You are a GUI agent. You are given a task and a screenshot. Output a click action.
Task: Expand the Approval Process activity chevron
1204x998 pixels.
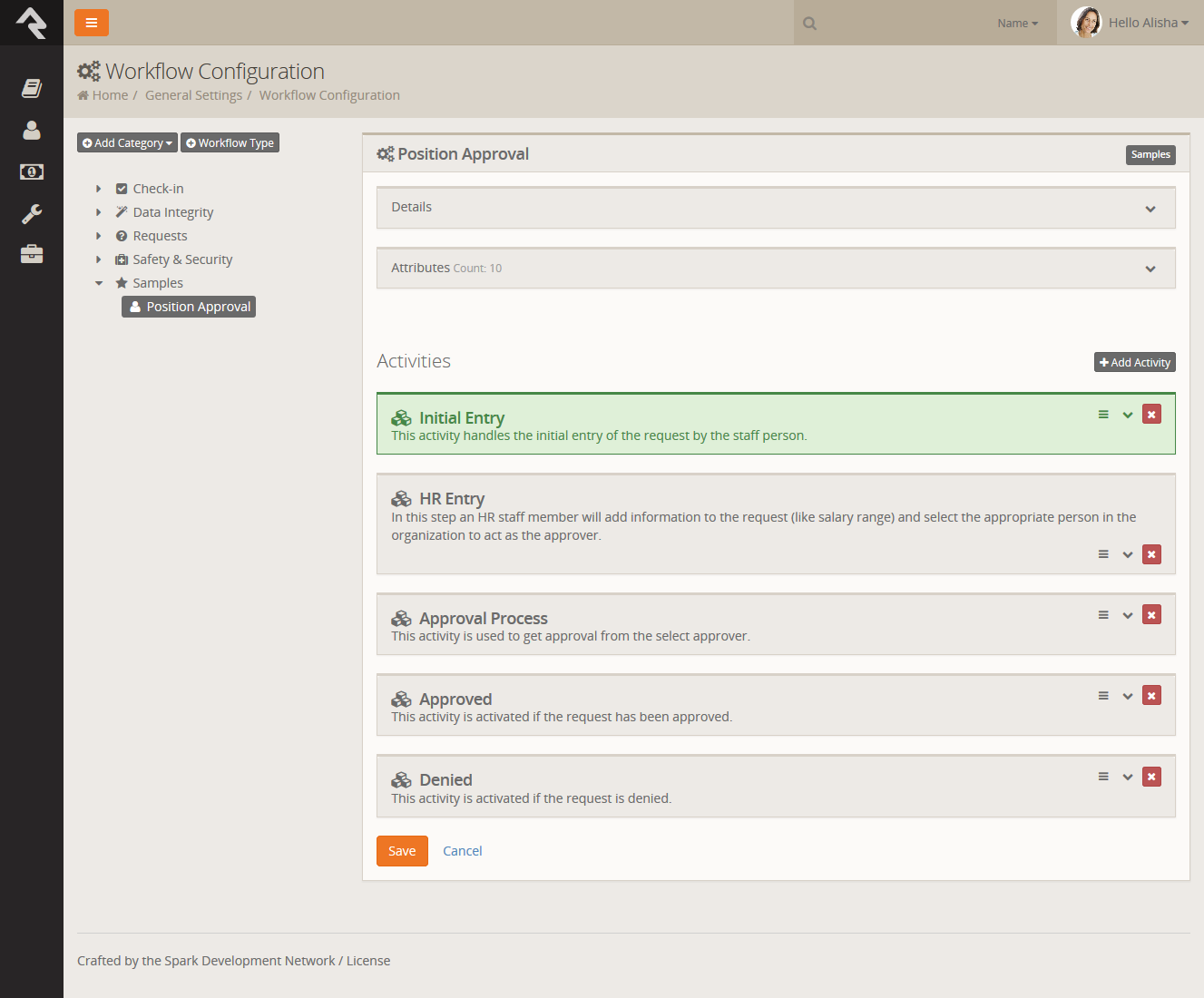pyautogui.click(x=1128, y=615)
